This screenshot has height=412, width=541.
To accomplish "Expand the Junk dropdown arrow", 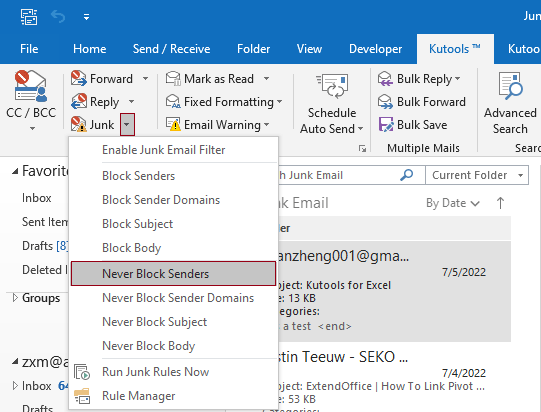I will pos(127,125).
